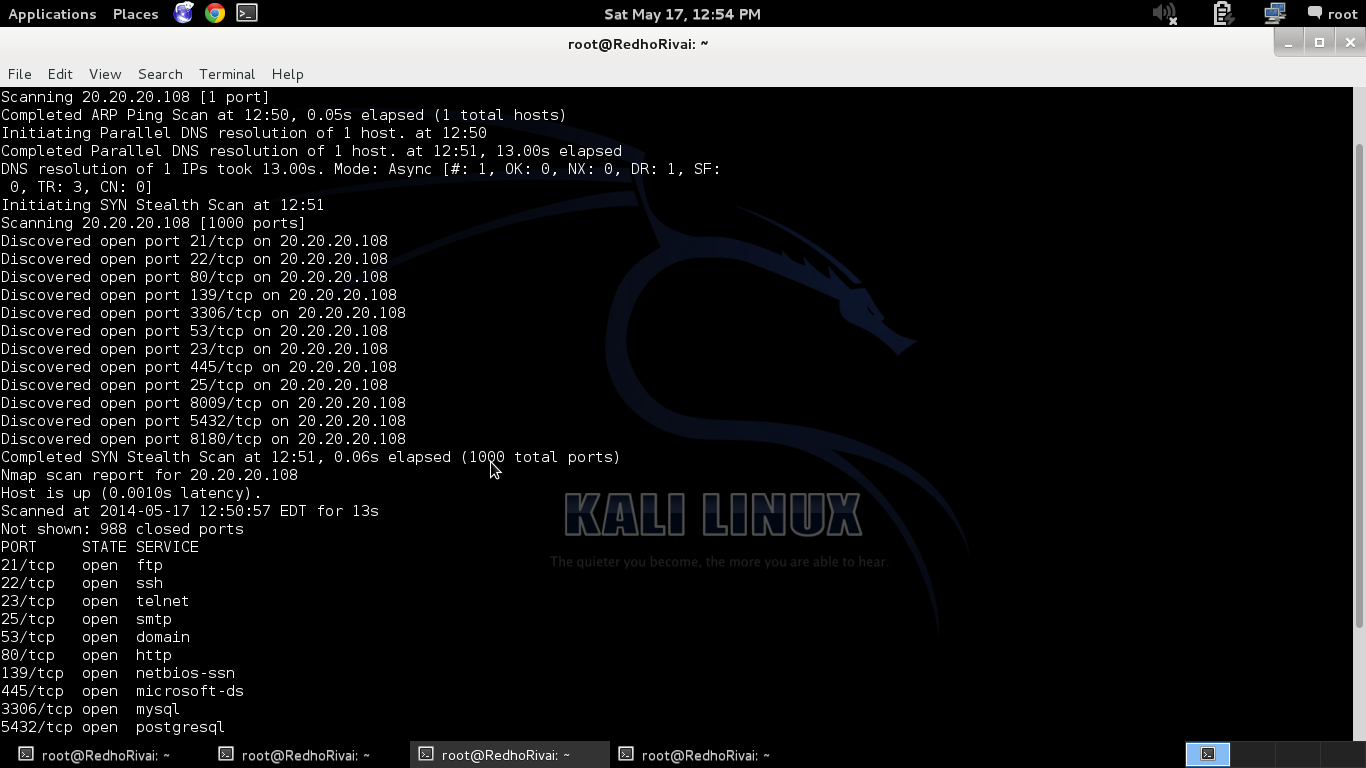Click the clock showing Sat May 17
Screen dimensions: 1366x768
point(682,14)
